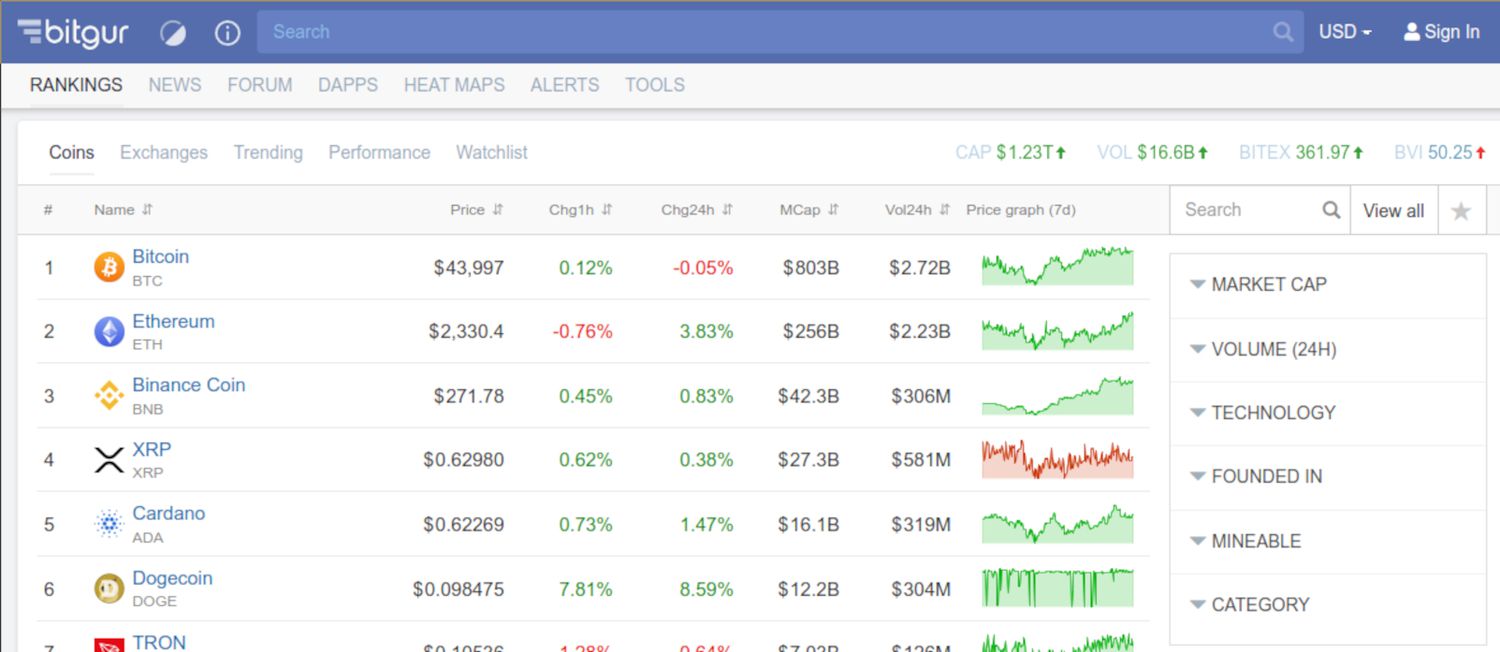1500x652 pixels.
Task: Sort table by Name column
Action: [123, 210]
